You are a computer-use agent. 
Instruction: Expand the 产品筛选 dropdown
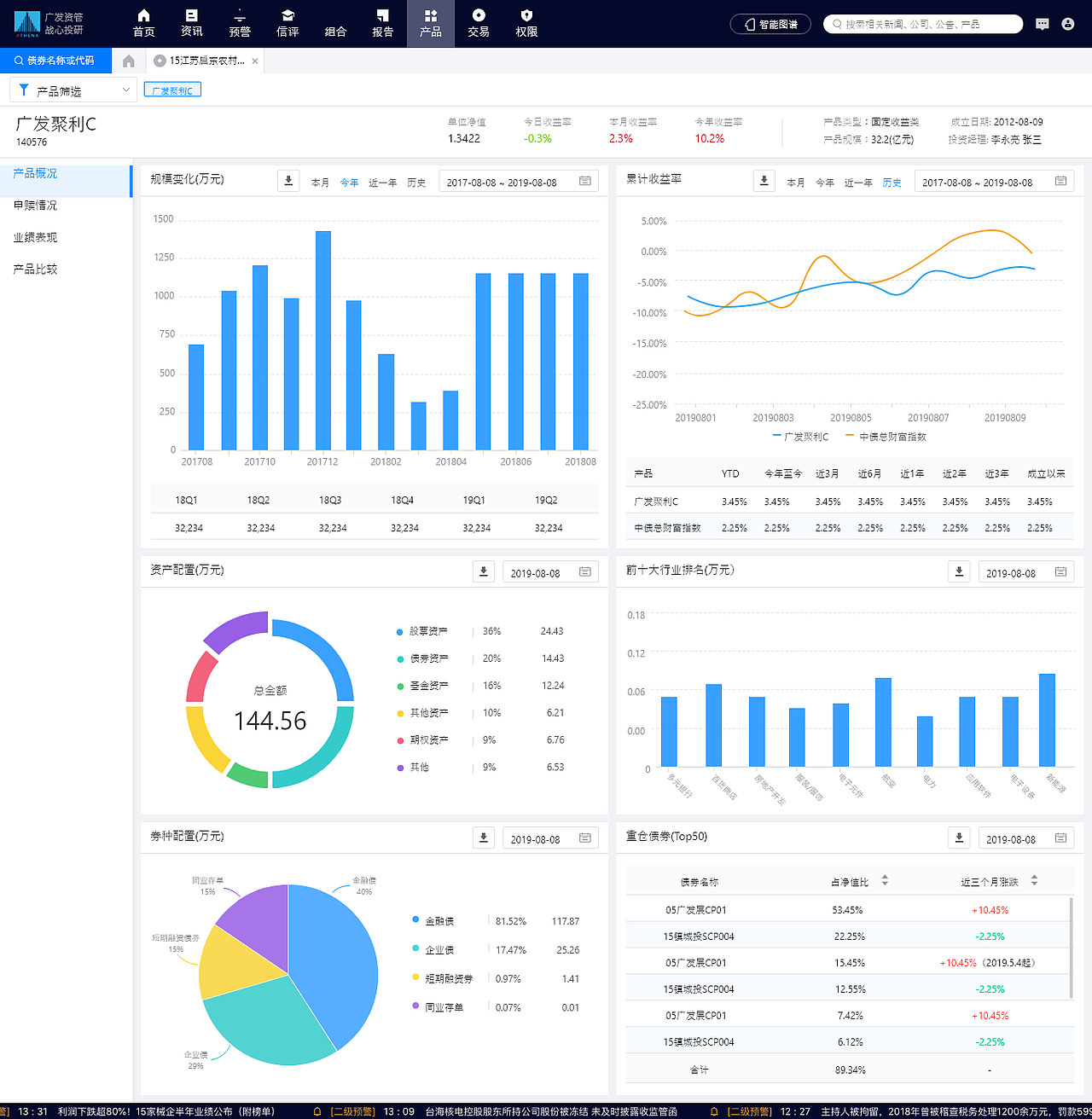point(73,90)
